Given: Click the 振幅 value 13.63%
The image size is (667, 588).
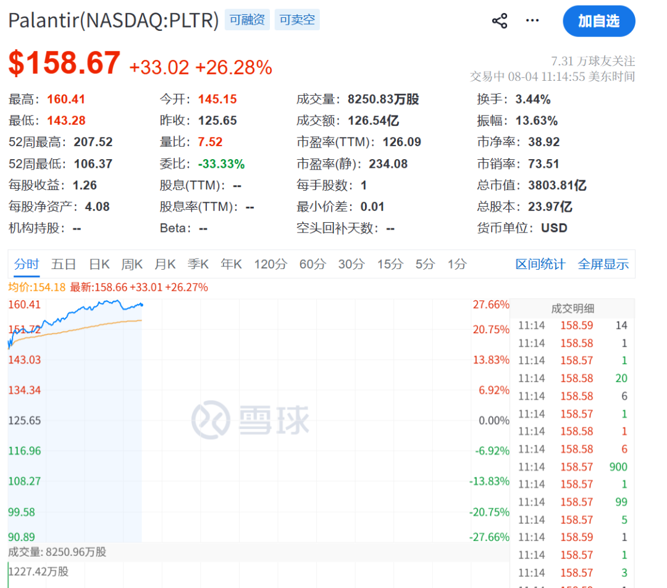Looking at the screenshot, I should pos(536,120).
